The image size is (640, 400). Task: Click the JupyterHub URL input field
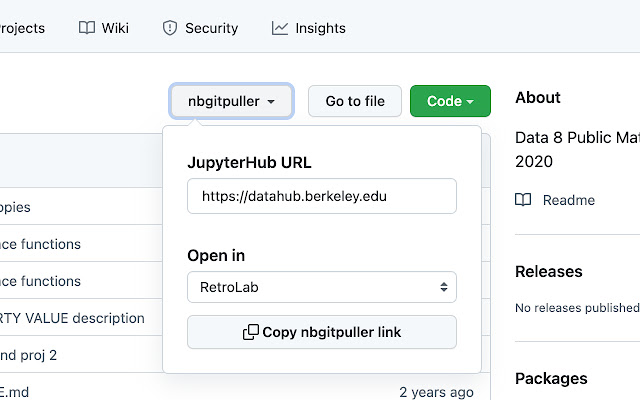point(322,196)
